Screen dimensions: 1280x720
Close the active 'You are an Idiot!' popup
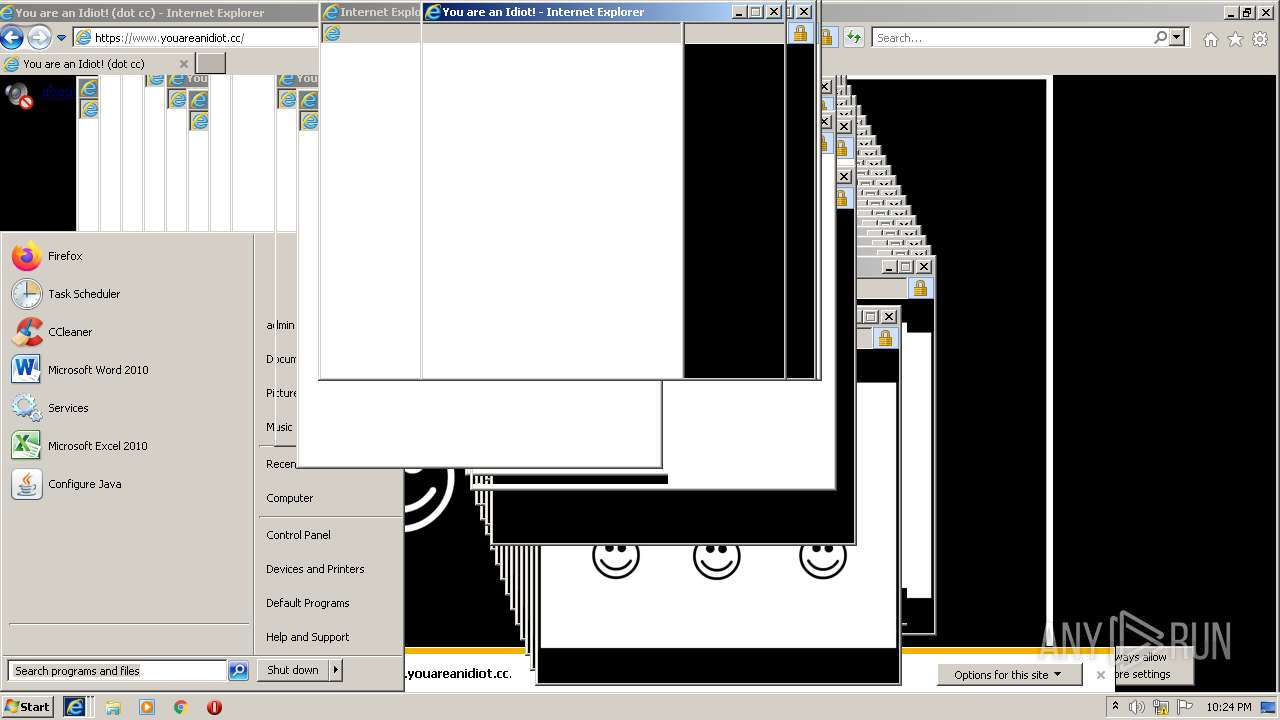(x=773, y=12)
